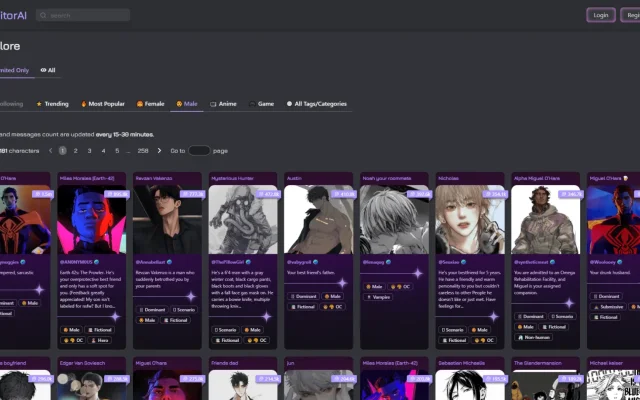Viewport: 640px width, 400px height.
Task: Open the Mysterious Hunter card title
Action: tap(232, 178)
